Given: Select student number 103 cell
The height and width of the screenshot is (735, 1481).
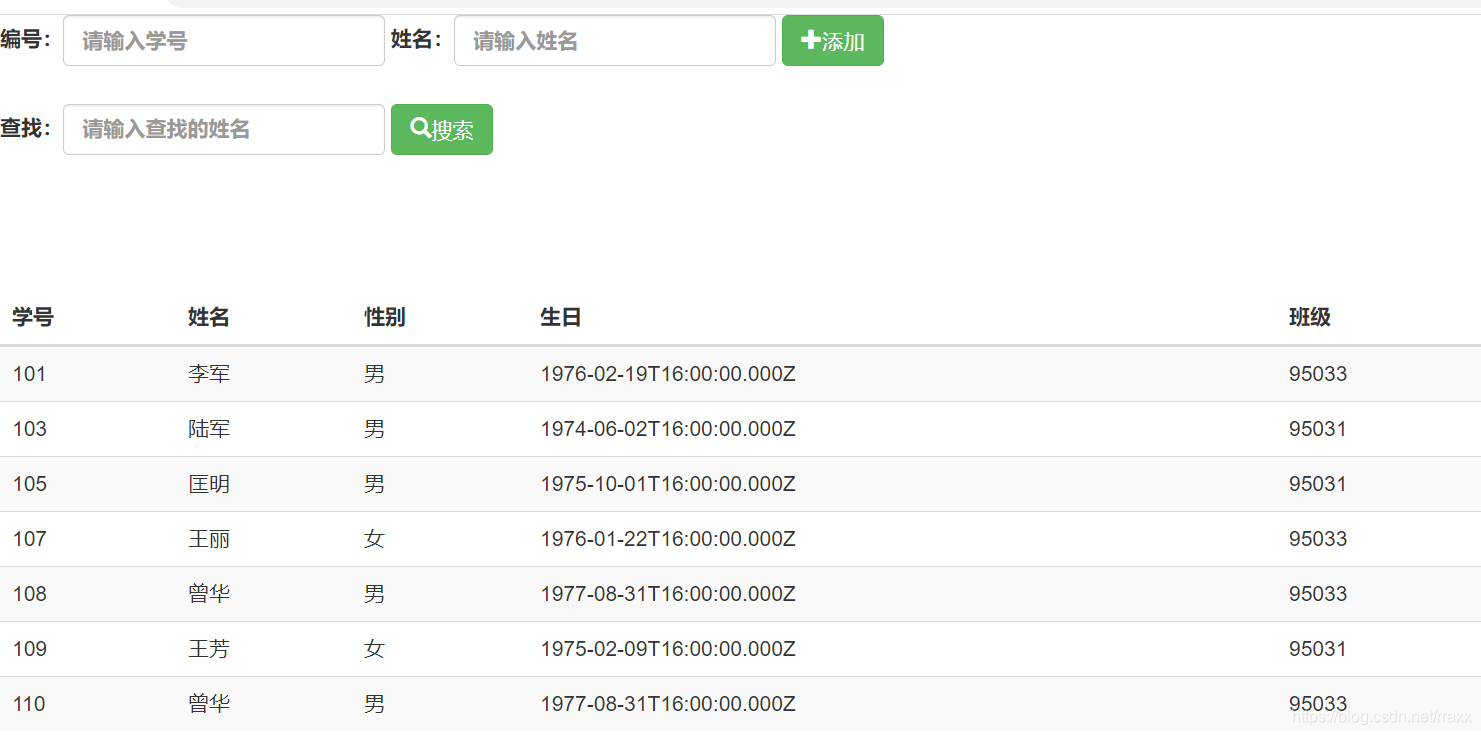Looking at the screenshot, I should [x=29, y=429].
